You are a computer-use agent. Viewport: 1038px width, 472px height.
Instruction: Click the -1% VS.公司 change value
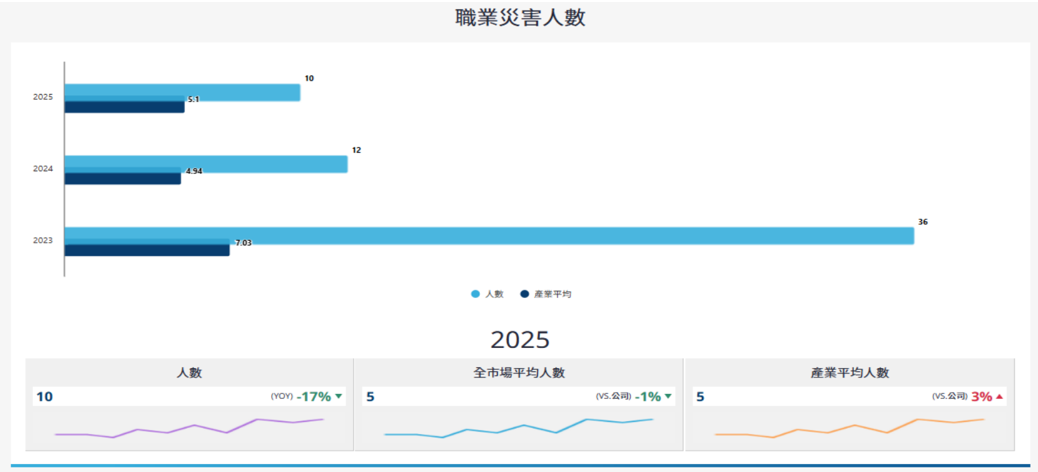click(648, 397)
